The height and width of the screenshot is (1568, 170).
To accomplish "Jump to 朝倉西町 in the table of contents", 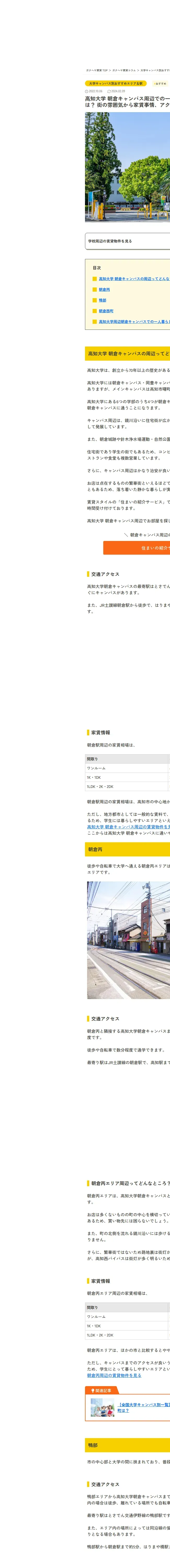I will tap(106, 311).
